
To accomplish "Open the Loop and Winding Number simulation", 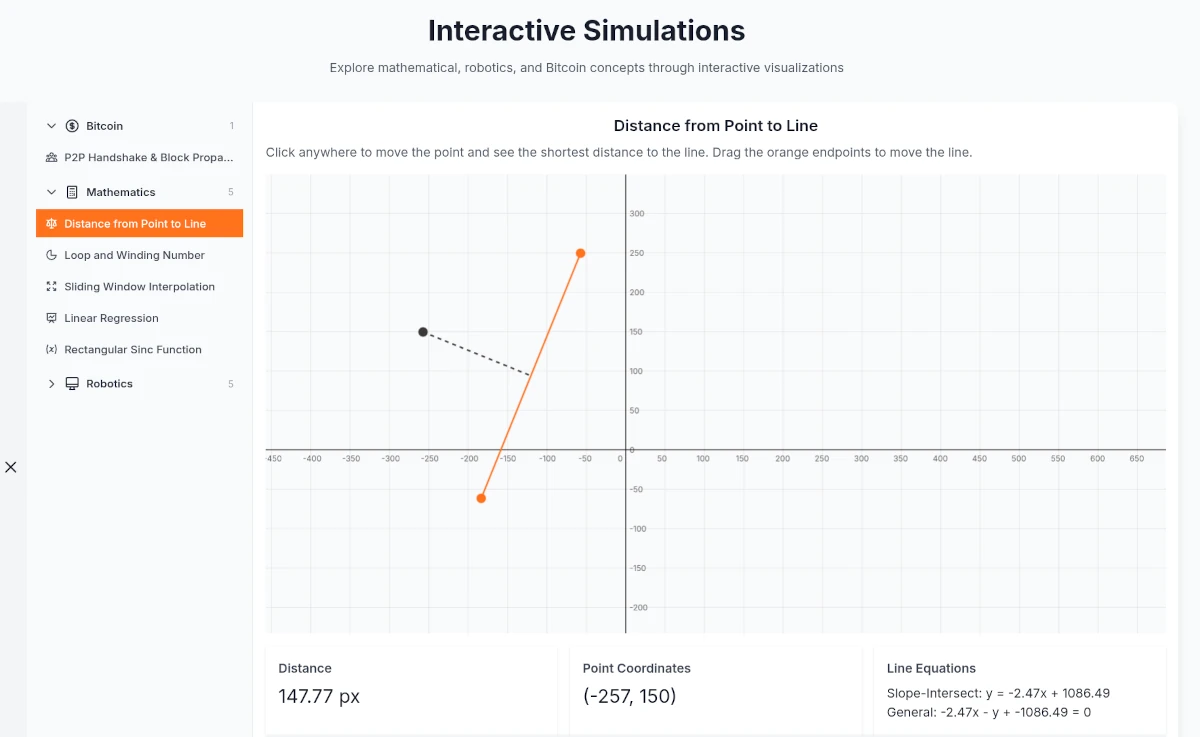I will pos(134,255).
